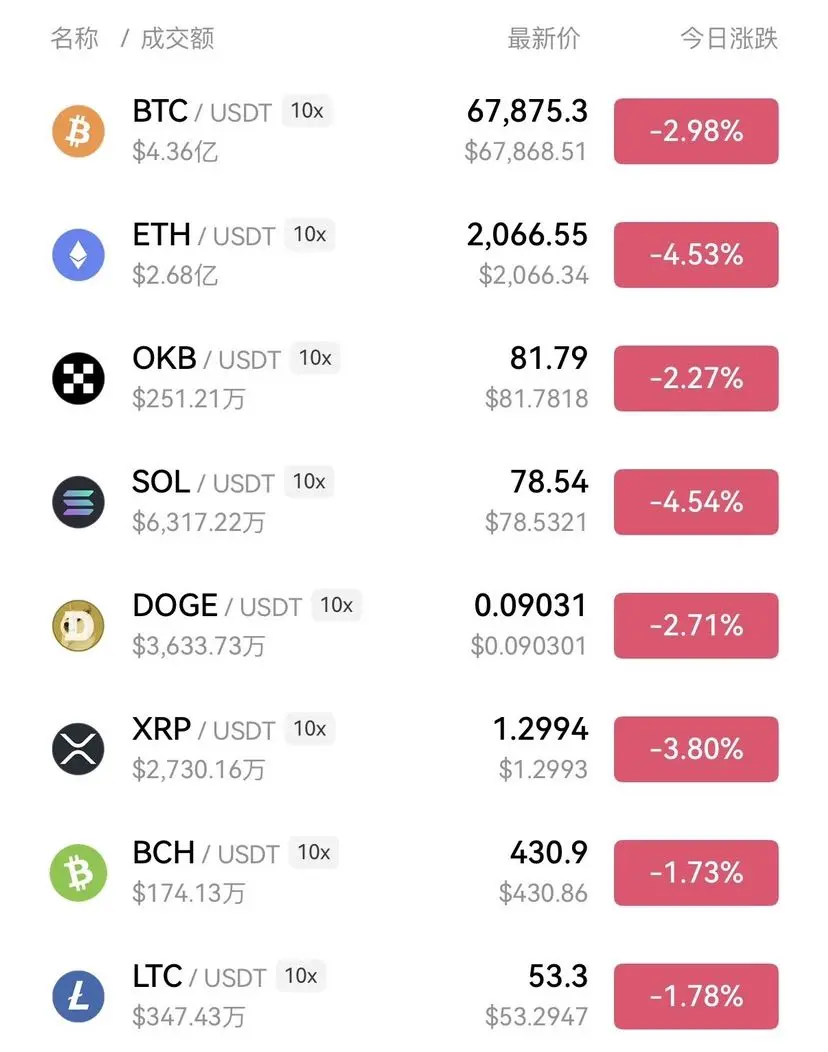Click the Bitcoin coin icon
Screen dimensions: 828x1052
[79, 131]
